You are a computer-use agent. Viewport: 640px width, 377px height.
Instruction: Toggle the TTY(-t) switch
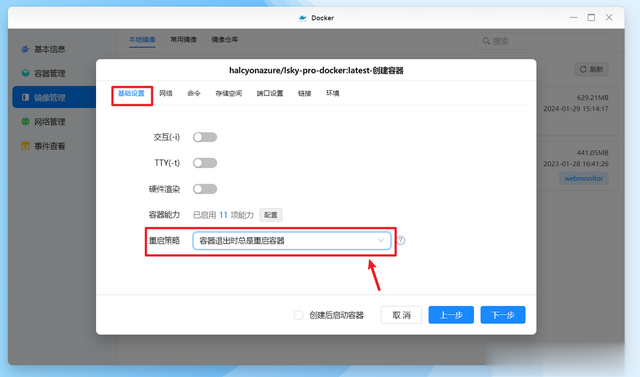[205, 163]
